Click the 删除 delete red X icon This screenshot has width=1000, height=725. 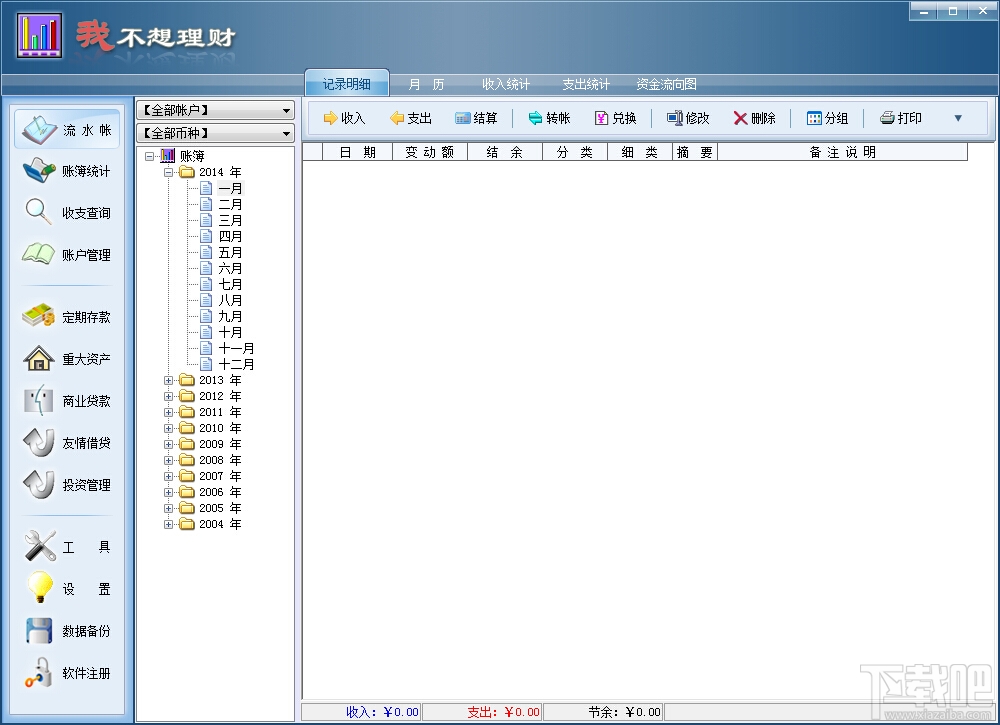740,118
